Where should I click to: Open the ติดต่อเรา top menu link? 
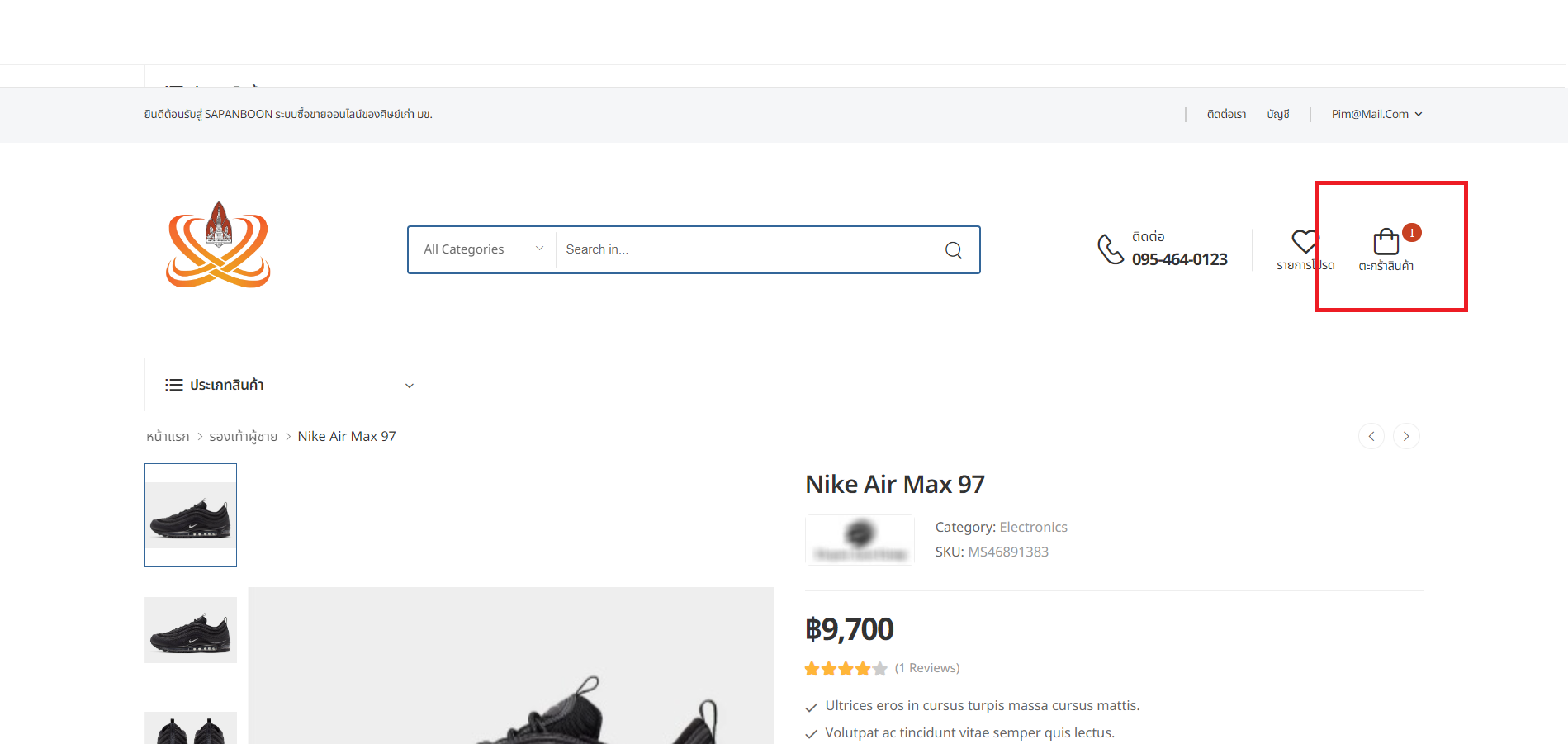point(1226,114)
